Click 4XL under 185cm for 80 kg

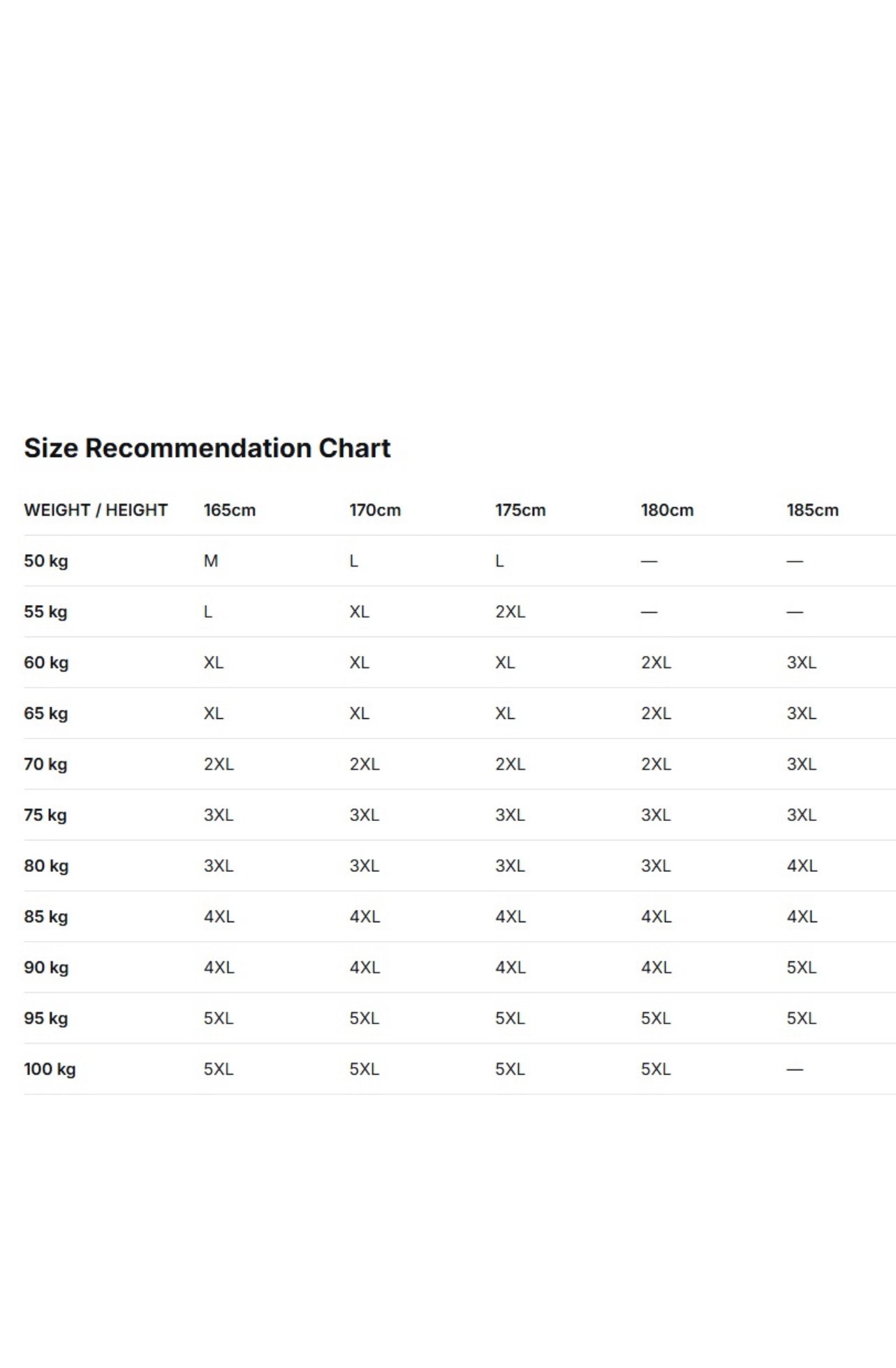coord(802,866)
